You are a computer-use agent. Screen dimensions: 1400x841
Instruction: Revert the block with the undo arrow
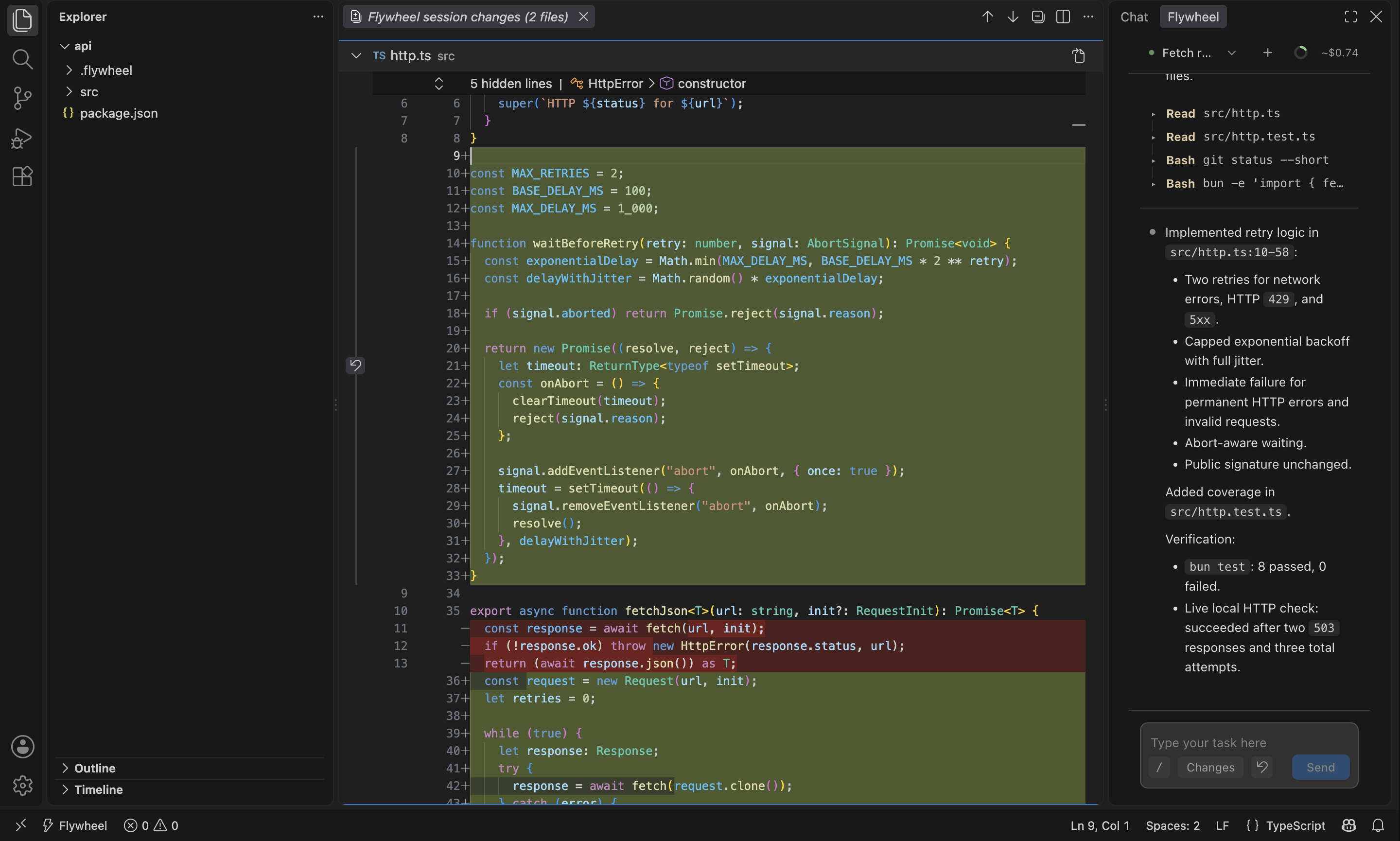tap(355, 365)
